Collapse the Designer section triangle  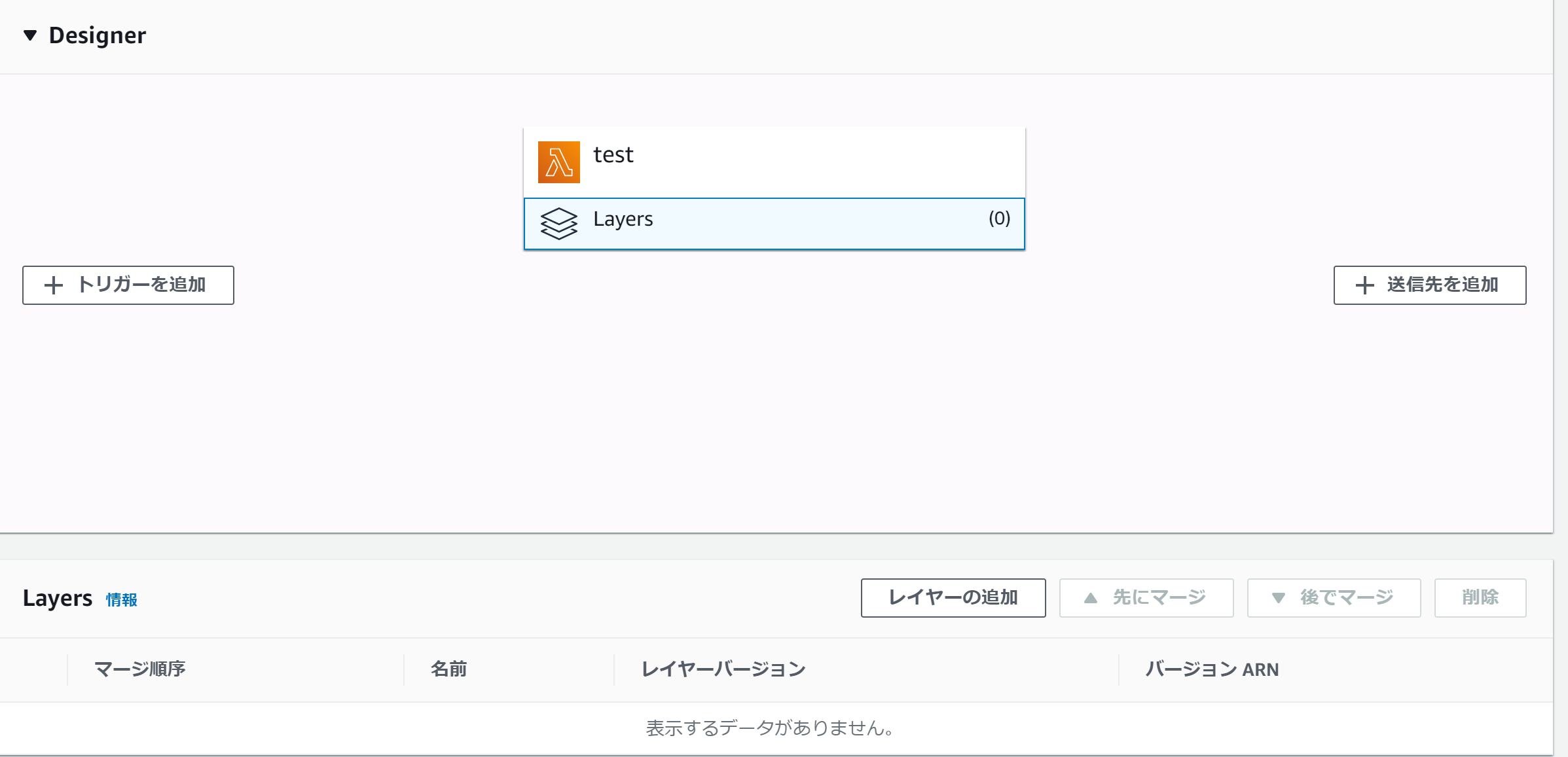tap(30, 35)
